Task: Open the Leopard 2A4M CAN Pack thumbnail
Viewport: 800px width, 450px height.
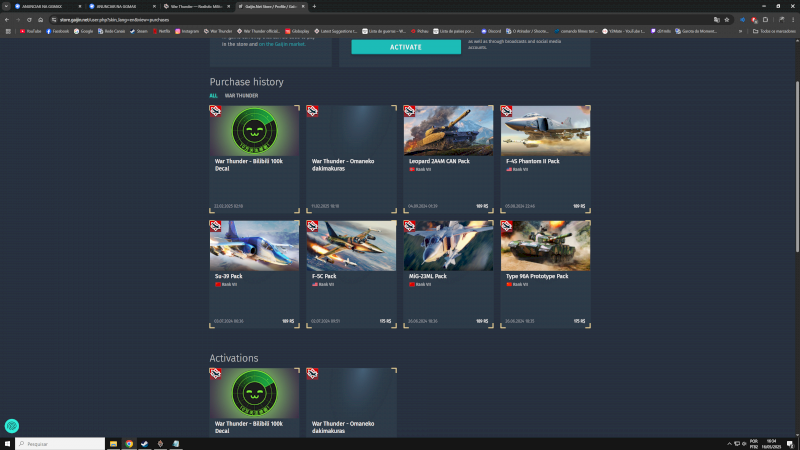Action: tap(448, 130)
